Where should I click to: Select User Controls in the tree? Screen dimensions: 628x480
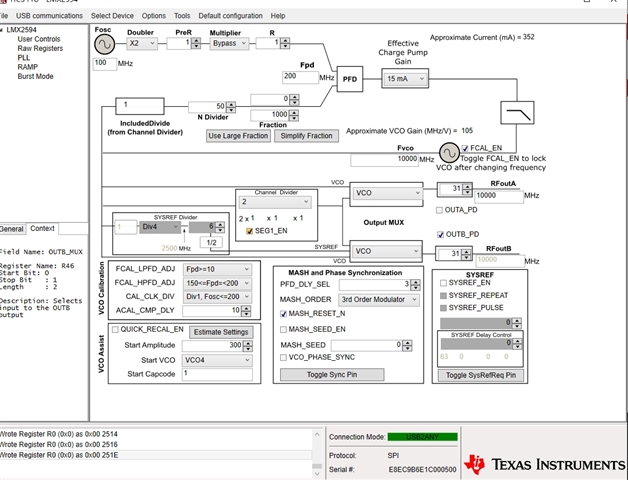[x=38, y=39]
